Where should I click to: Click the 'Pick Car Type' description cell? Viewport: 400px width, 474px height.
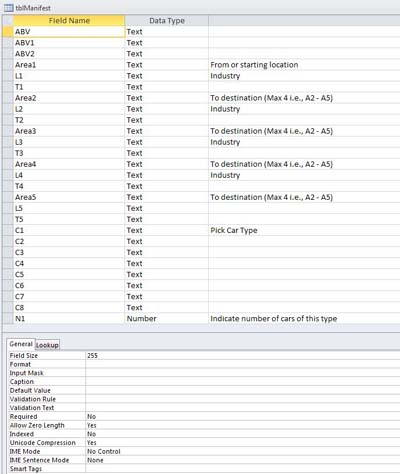304,230
